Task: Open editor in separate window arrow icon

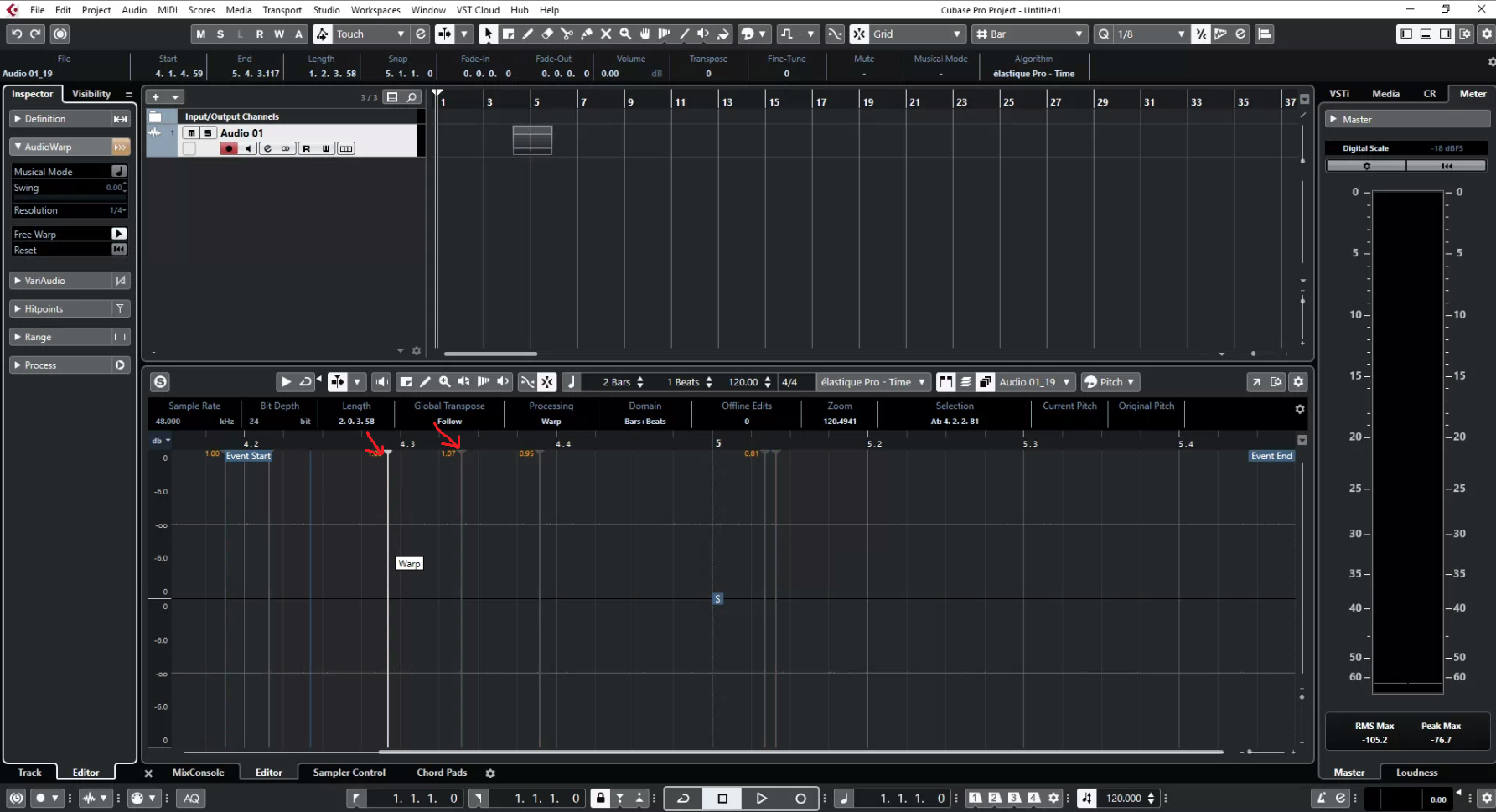Action: point(1255,382)
